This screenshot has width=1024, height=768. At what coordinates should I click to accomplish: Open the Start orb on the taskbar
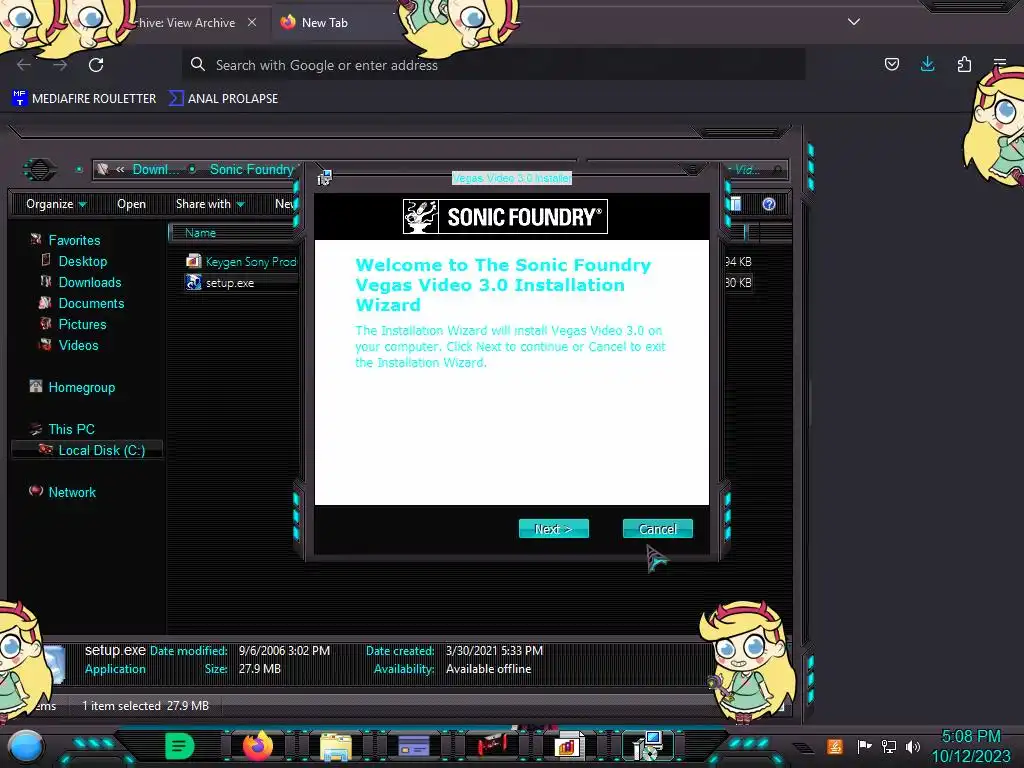click(x=25, y=746)
